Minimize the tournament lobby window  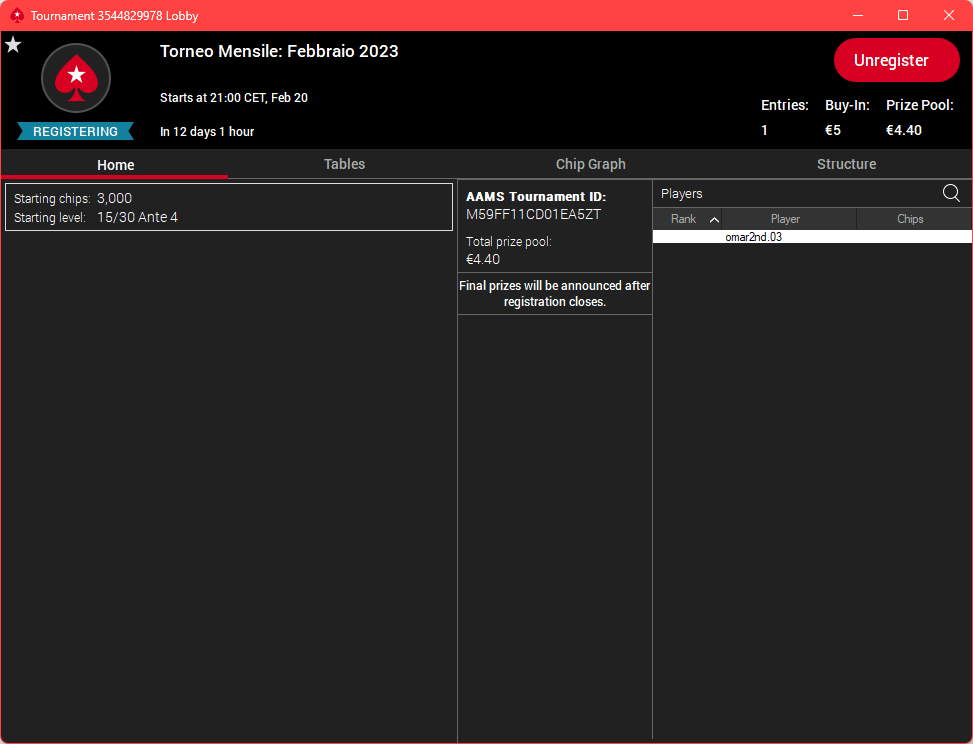pos(858,16)
